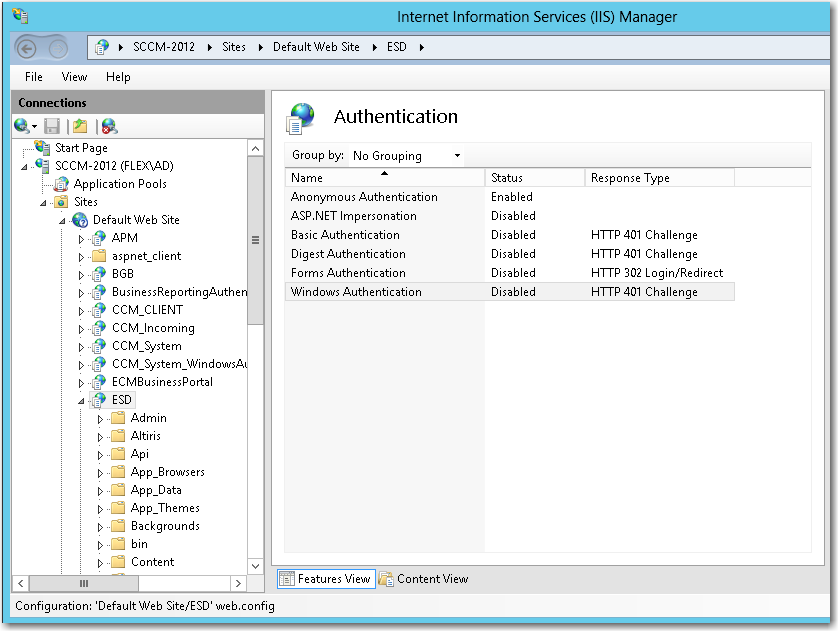The width and height of the screenshot is (838, 631).
Task: Click the Start Page tree icon
Action: (42, 148)
